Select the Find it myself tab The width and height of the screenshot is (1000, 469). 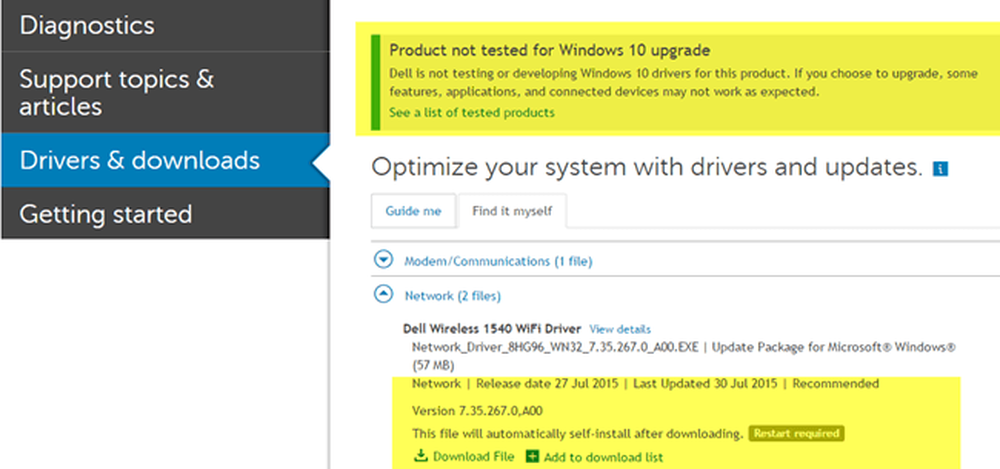coord(512,211)
